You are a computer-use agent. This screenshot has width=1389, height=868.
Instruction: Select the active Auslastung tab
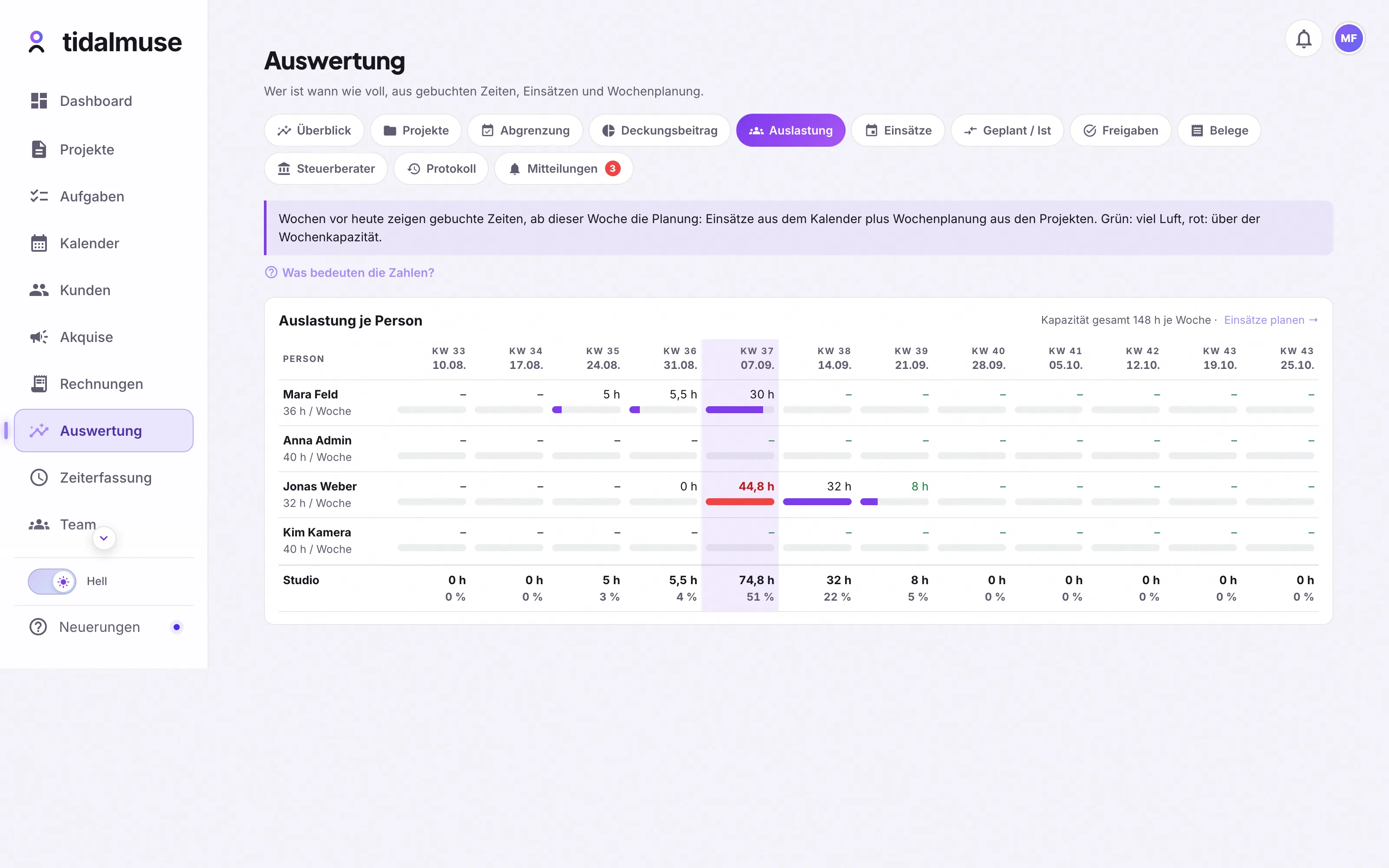coord(791,130)
